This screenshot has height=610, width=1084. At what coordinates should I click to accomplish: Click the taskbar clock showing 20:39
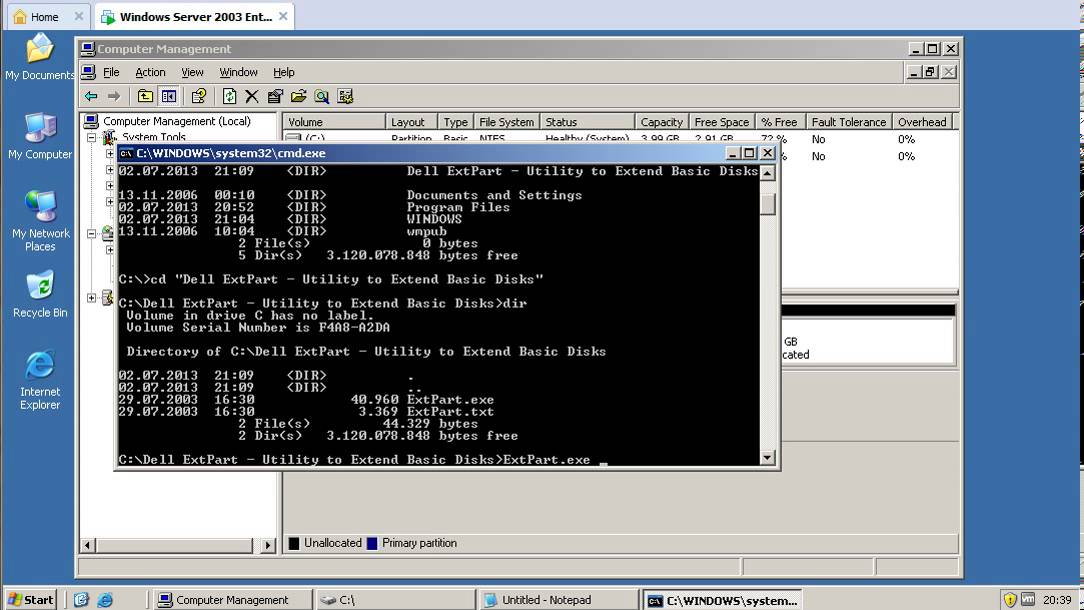tap(1057, 600)
